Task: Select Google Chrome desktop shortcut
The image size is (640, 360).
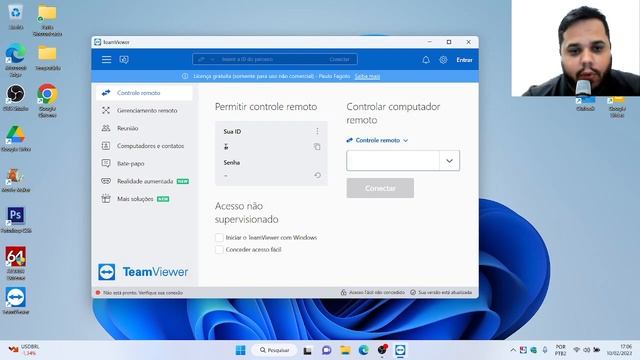Action: (47, 100)
